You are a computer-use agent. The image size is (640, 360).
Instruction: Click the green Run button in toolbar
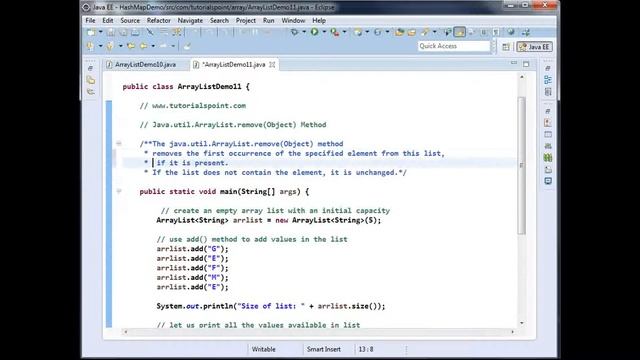pos(315,32)
